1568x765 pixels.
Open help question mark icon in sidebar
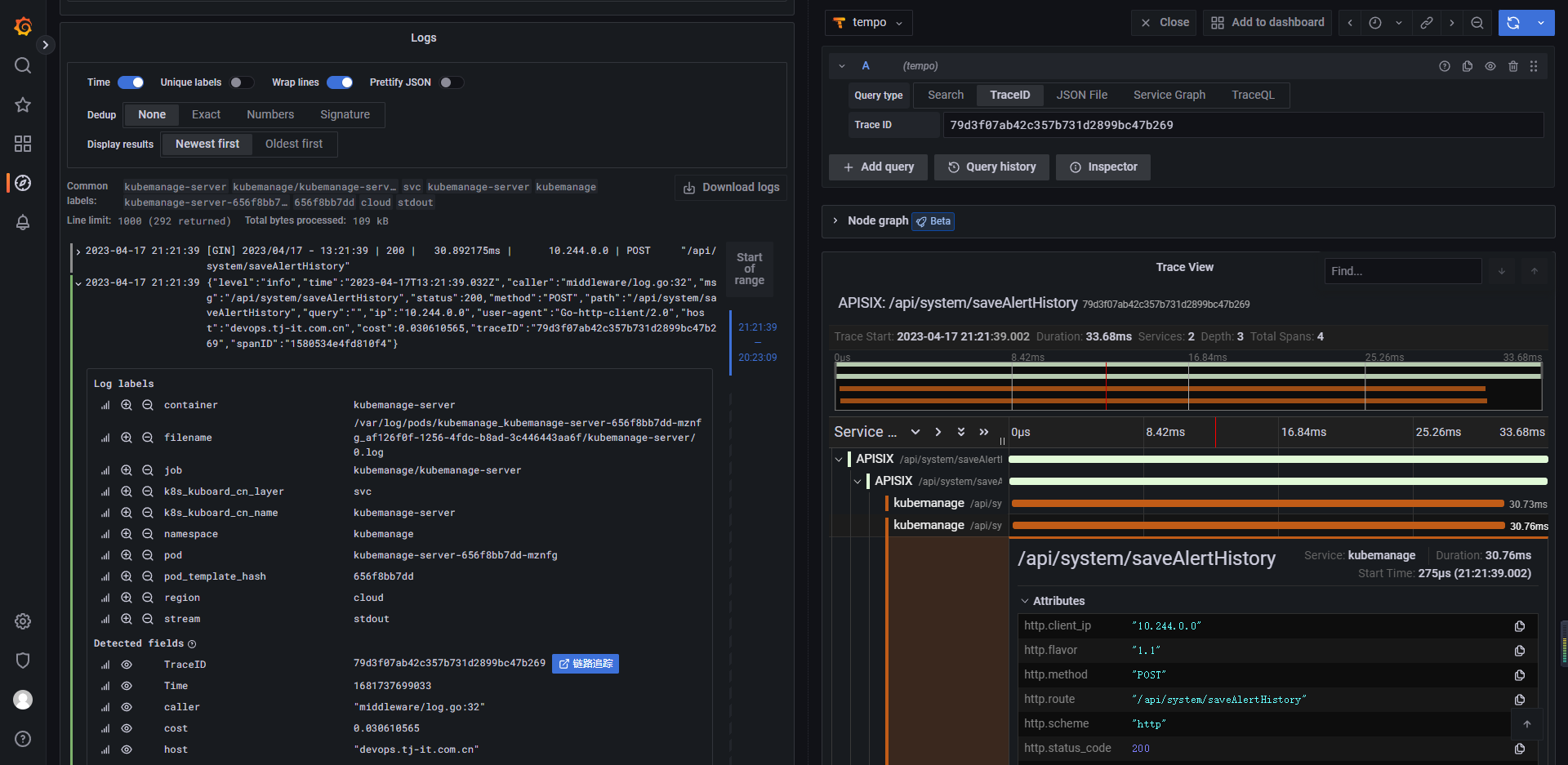[23, 739]
